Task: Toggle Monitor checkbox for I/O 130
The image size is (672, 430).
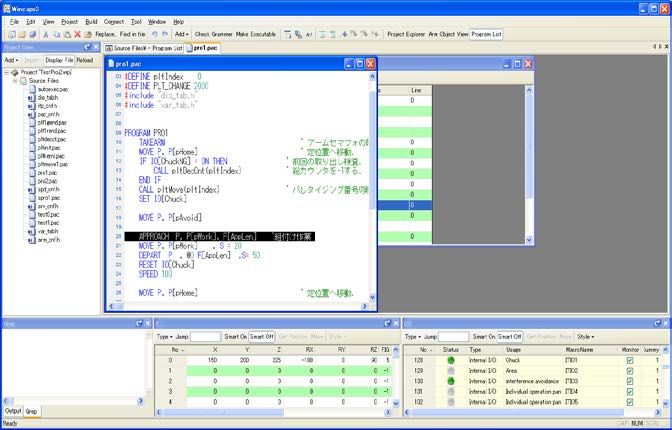Action: [x=630, y=381]
